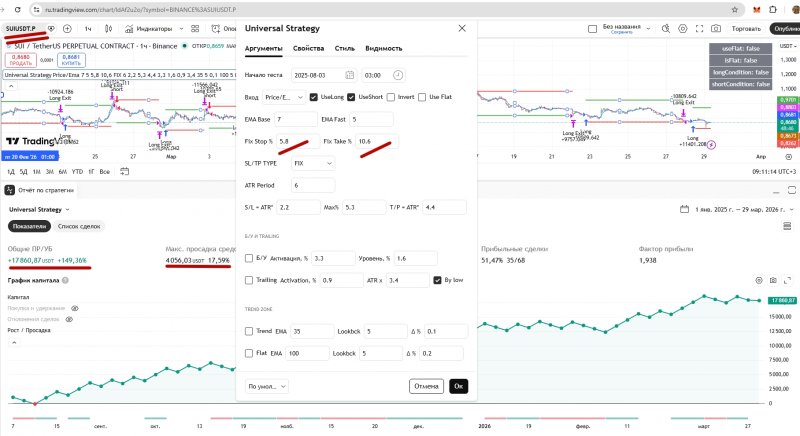The height and width of the screenshot is (436, 800).
Task: Open the layout grid icon in toolbar
Action: (x=195, y=29)
